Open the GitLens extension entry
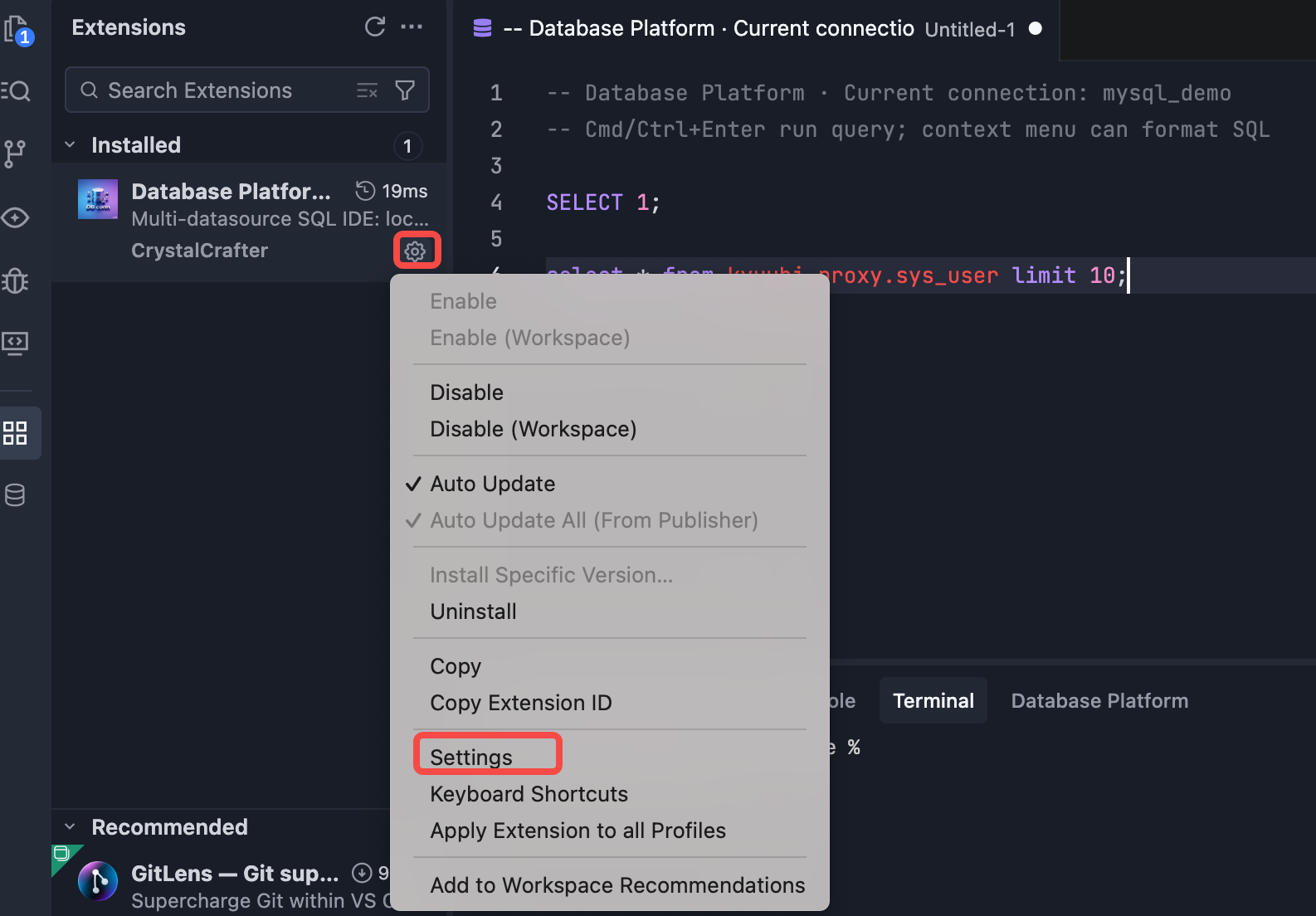The width and height of the screenshot is (1316, 916). [x=221, y=880]
